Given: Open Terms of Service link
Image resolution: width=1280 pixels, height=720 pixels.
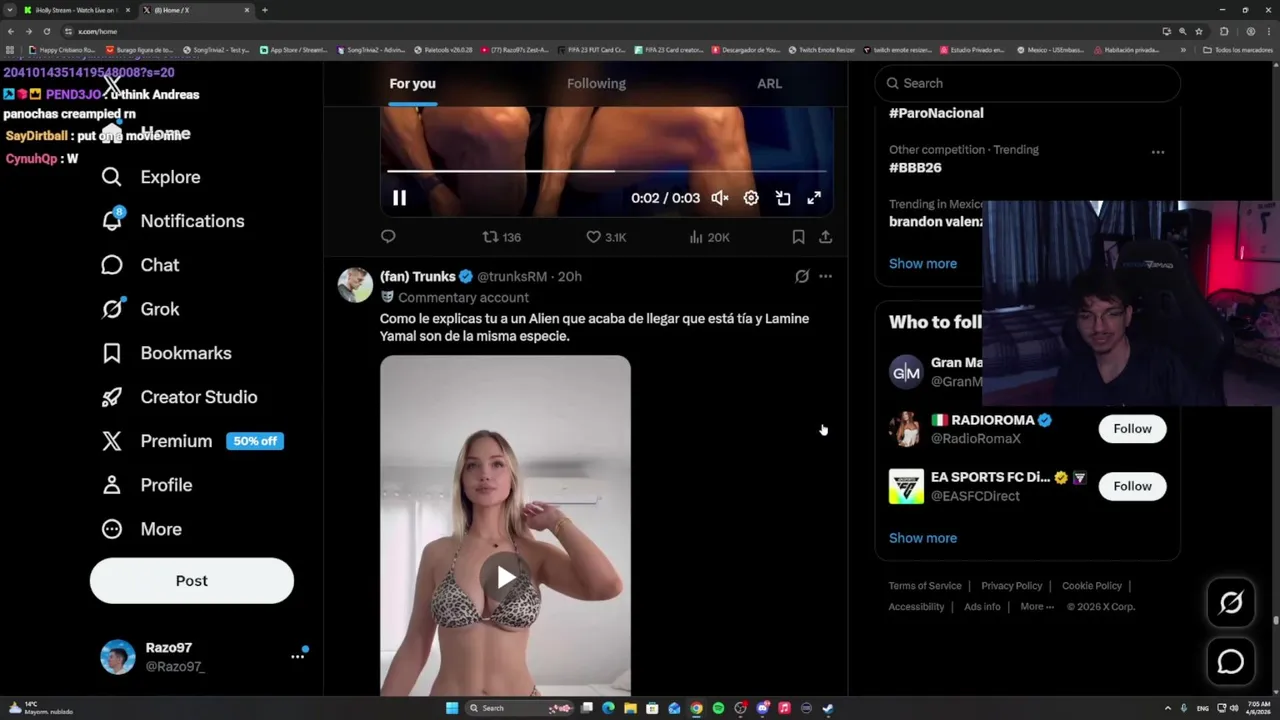Looking at the screenshot, I should point(925,586).
